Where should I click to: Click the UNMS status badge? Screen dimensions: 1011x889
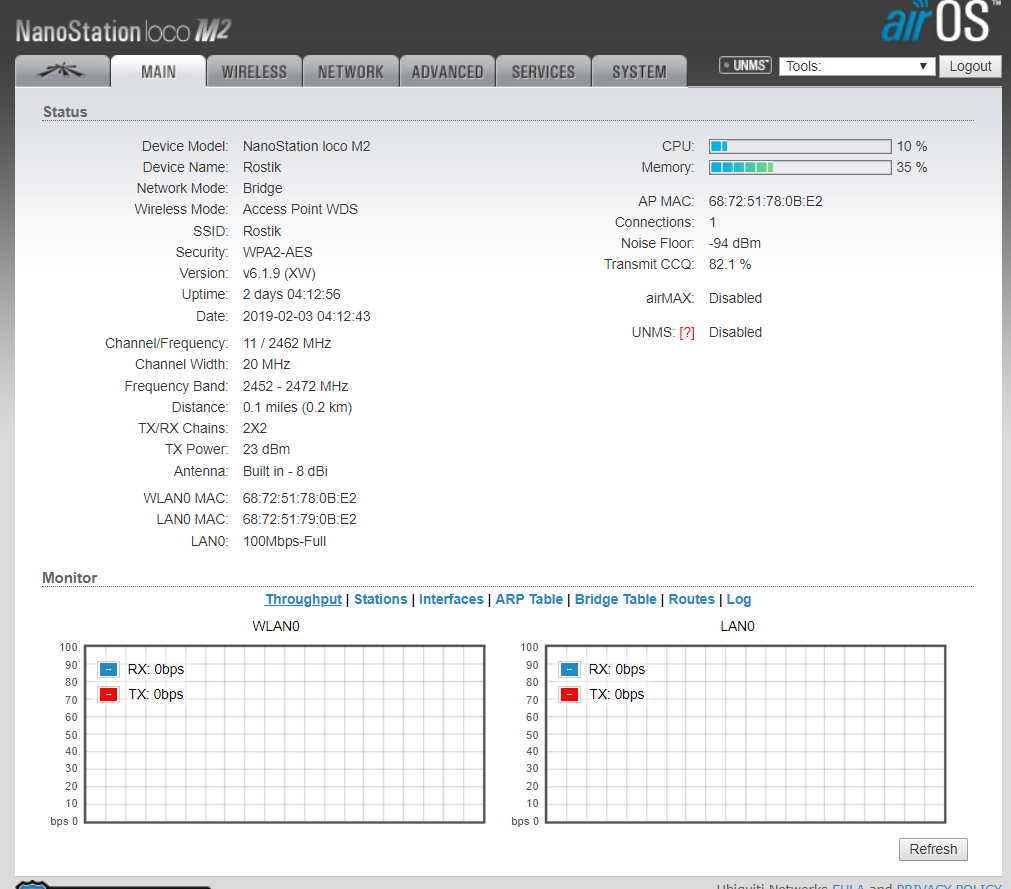point(745,66)
